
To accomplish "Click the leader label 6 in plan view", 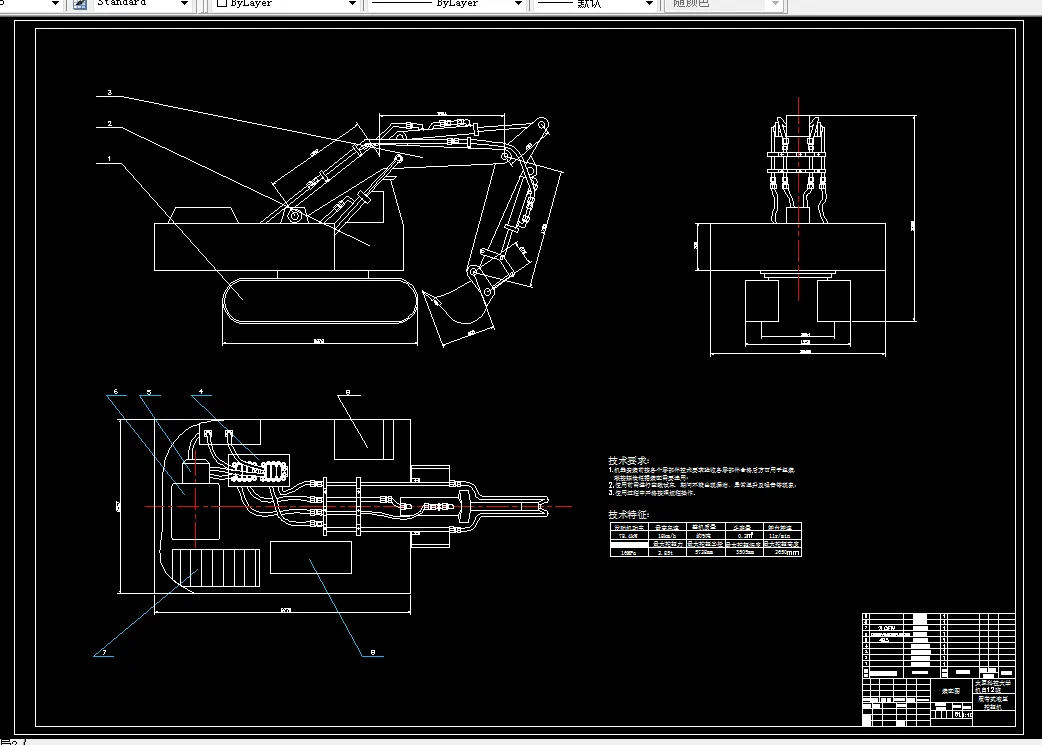I will (x=116, y=391).
